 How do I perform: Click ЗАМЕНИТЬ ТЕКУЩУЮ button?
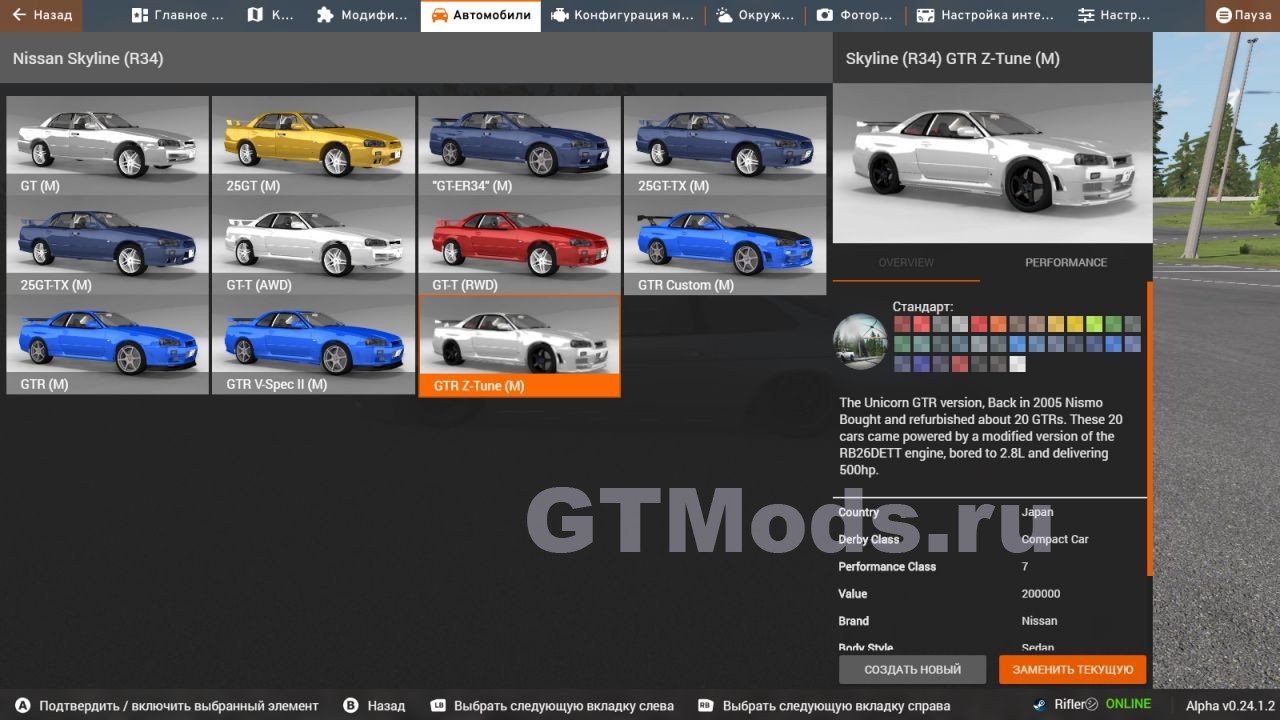pos(1072,669)
